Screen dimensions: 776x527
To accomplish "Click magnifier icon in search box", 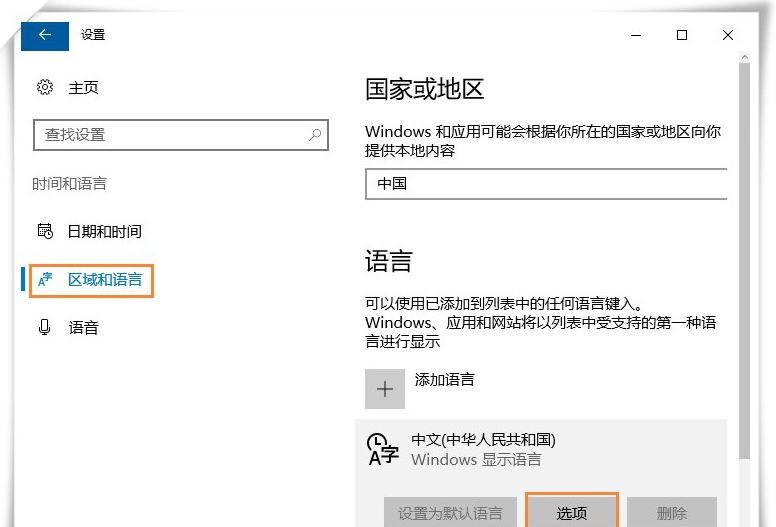I will pyautogui.click(x=315, y=135).
